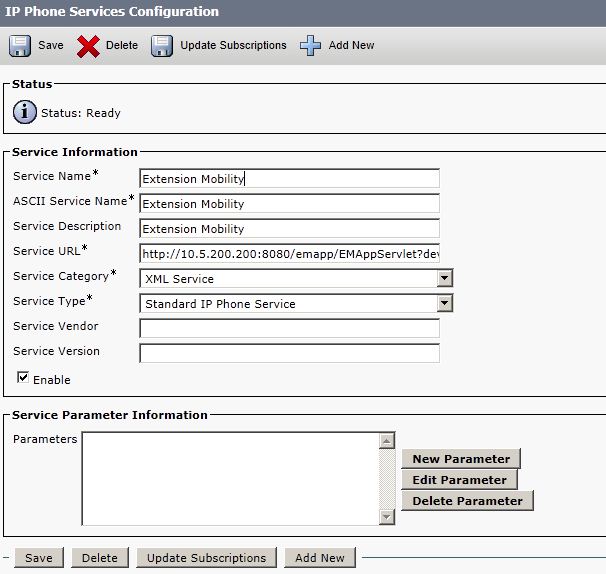Click into the Service URL field
The height and width of the screenshot is (574, 606).
point(289,254)
